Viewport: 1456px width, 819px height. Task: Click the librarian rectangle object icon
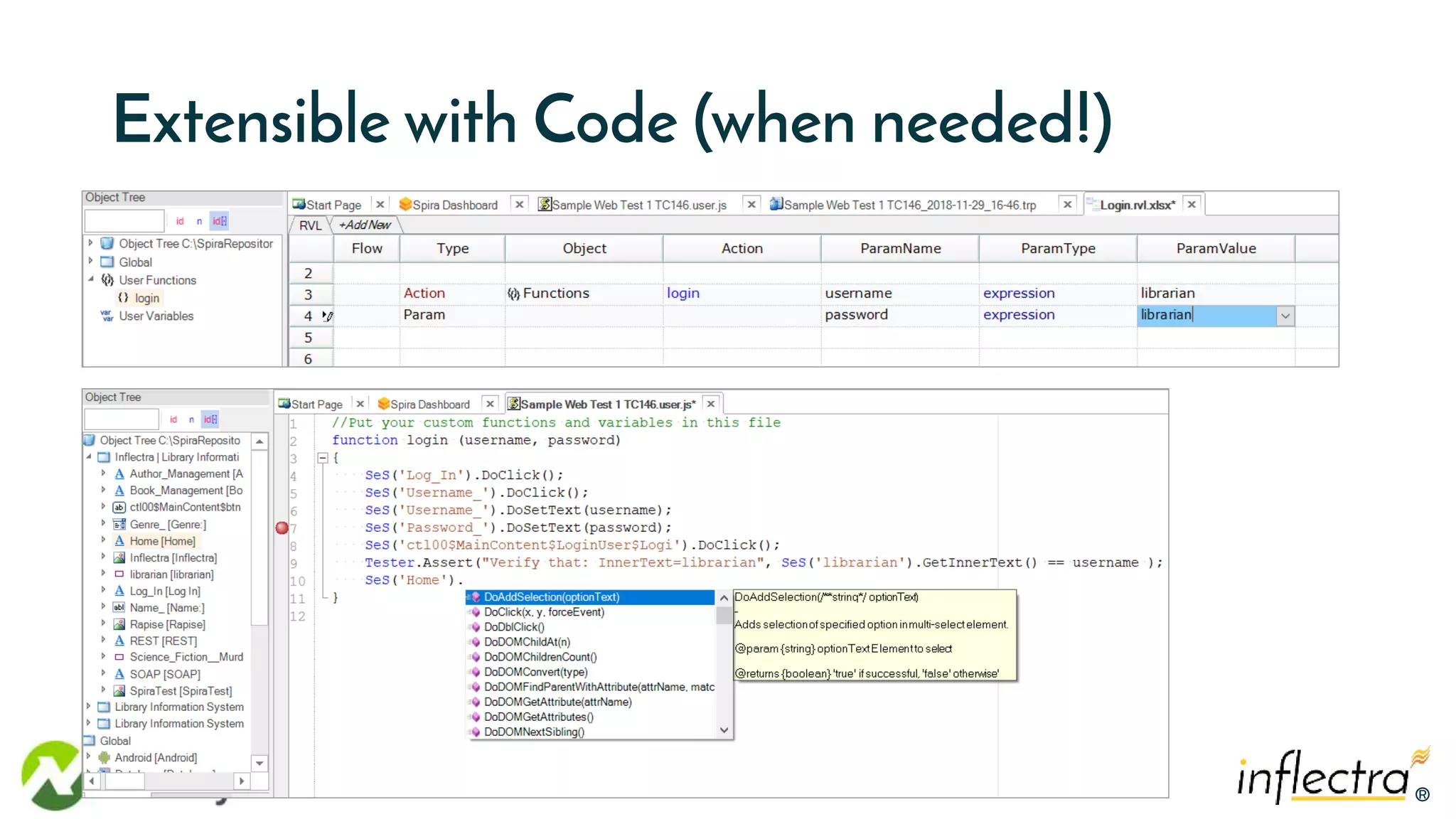(x=119, y=574)
